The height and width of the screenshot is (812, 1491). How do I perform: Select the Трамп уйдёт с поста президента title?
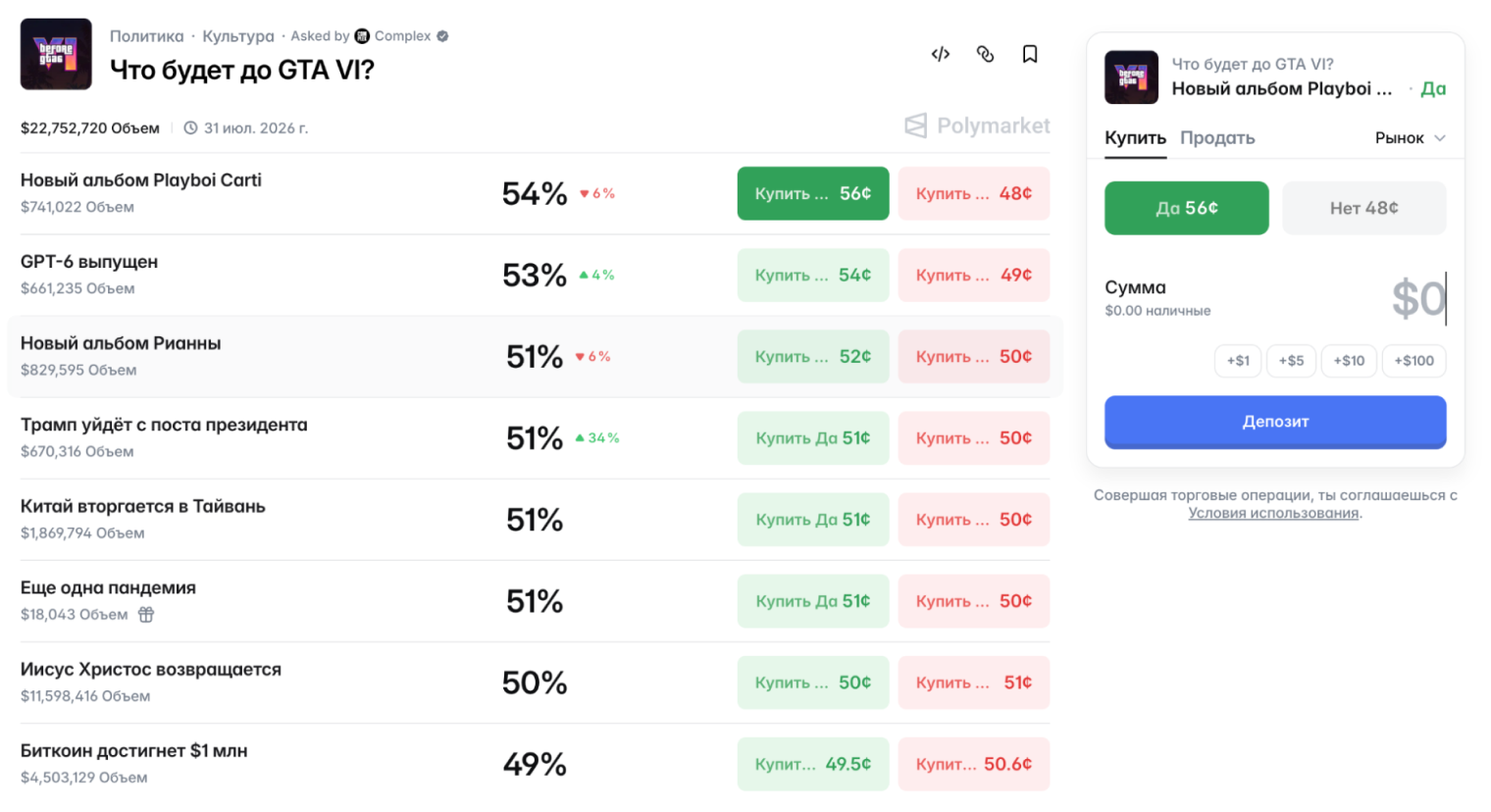(164, 425)
